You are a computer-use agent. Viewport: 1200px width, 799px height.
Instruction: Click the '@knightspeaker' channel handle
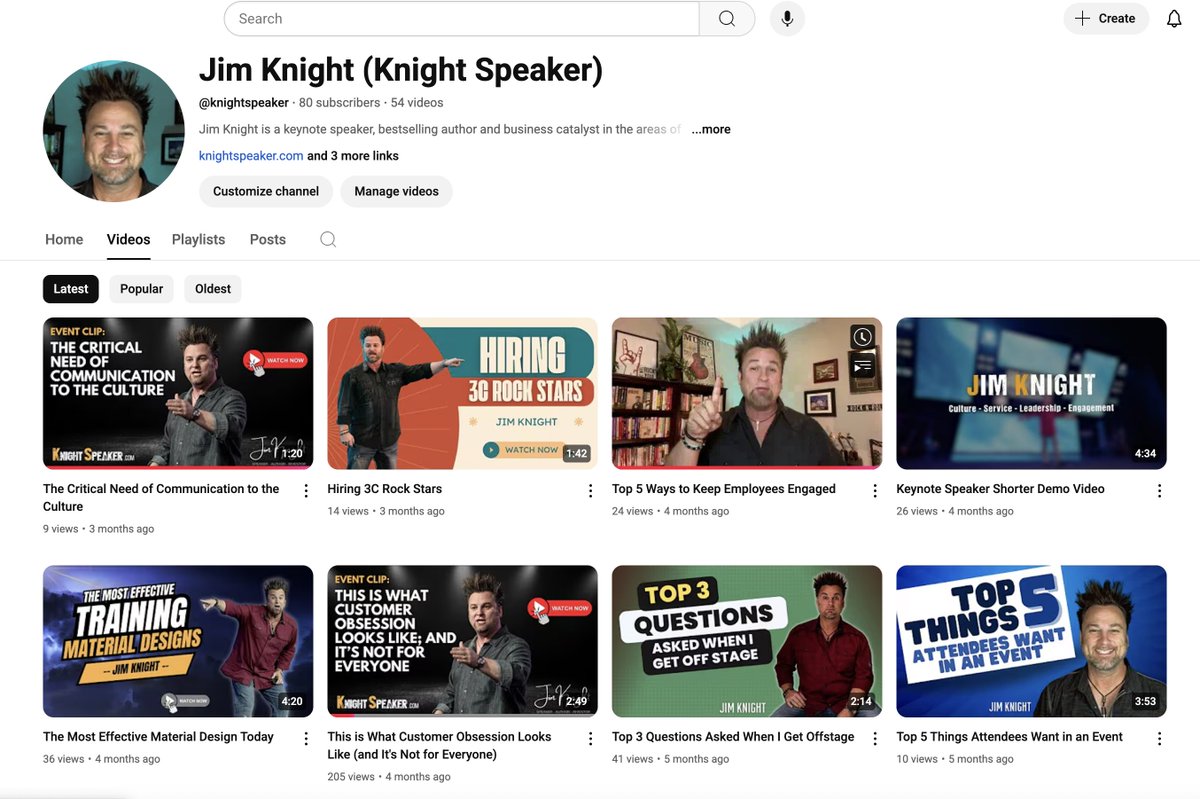coord(244,103)
